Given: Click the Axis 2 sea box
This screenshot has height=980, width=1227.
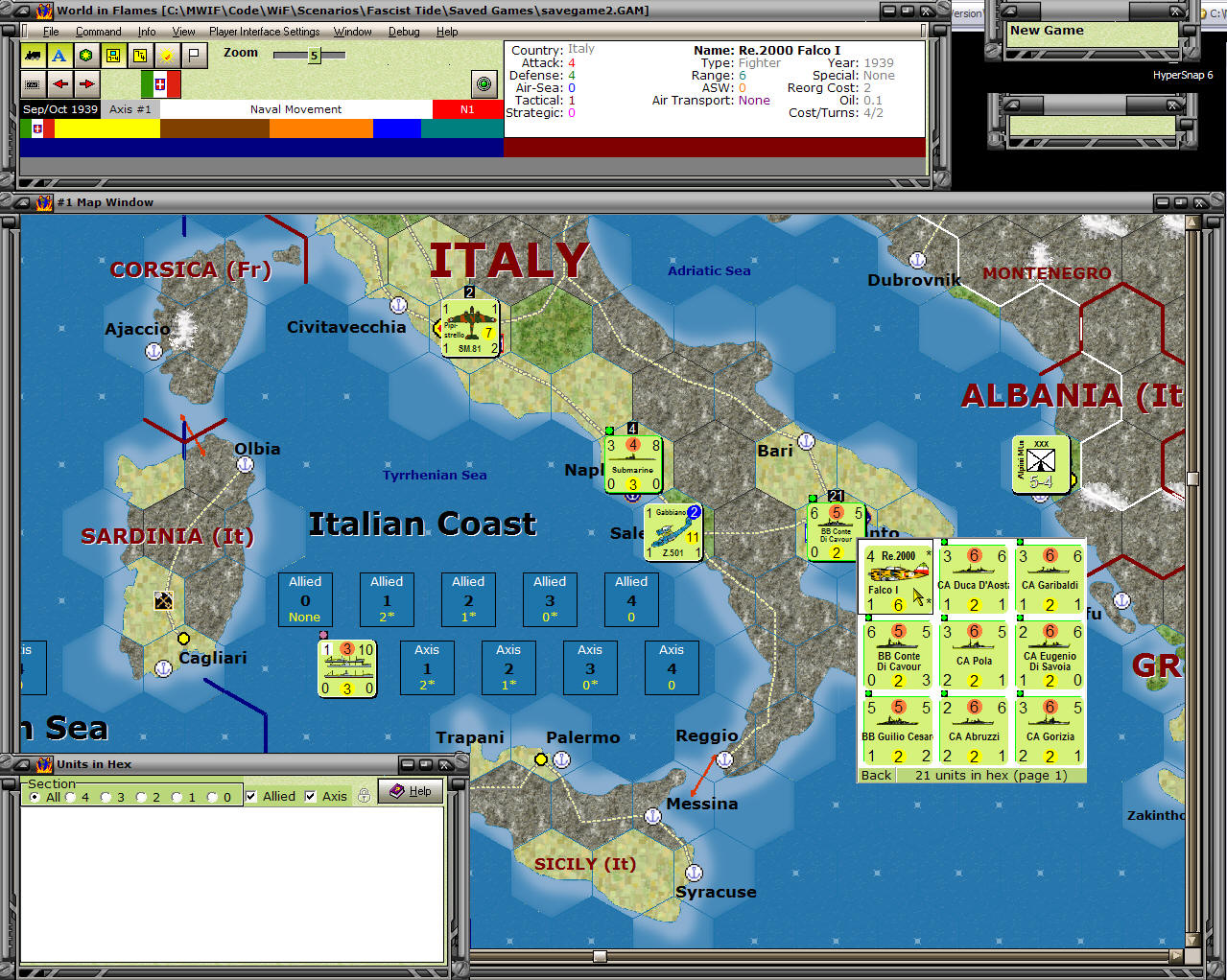Looking at the screenshot, I should click(508, 667).
